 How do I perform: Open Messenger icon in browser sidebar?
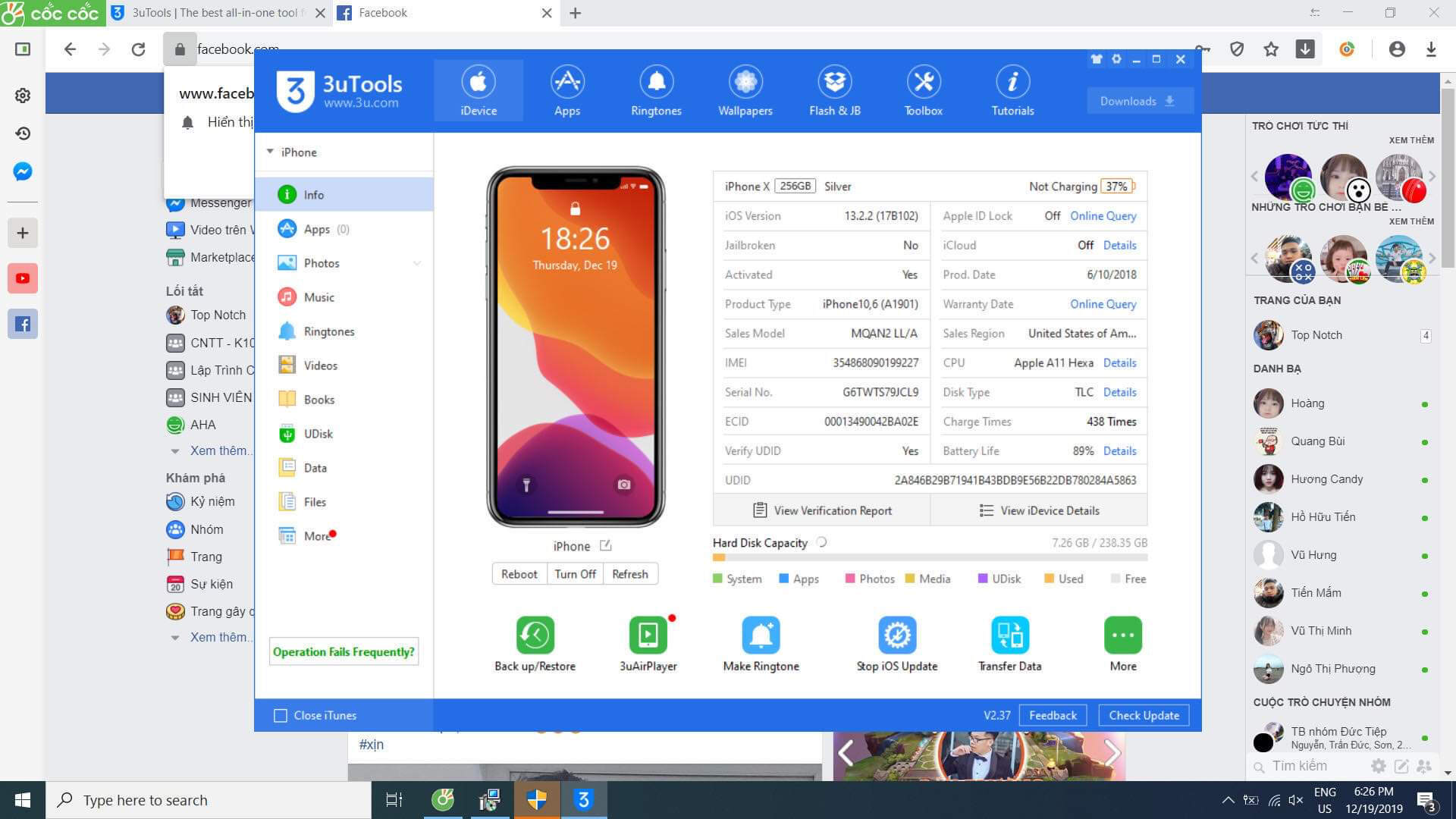[23, 171]
